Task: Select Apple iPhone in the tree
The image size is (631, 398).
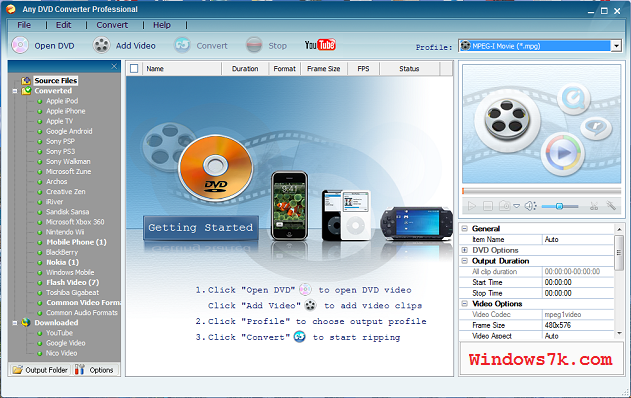Action: pyautogui.click(x=66, y=111)
